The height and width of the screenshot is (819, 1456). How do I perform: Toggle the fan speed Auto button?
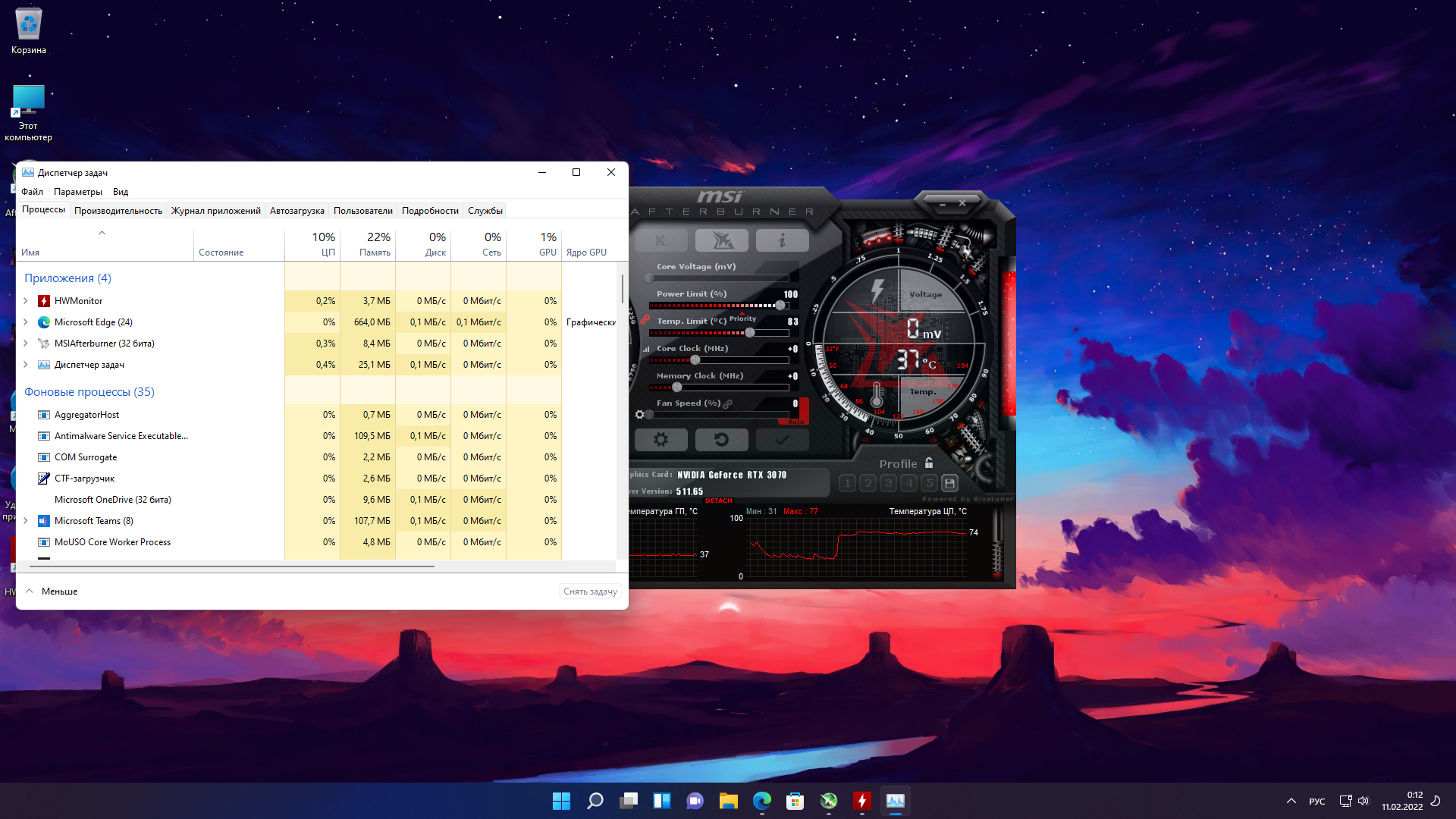click(x=796, y=421)
